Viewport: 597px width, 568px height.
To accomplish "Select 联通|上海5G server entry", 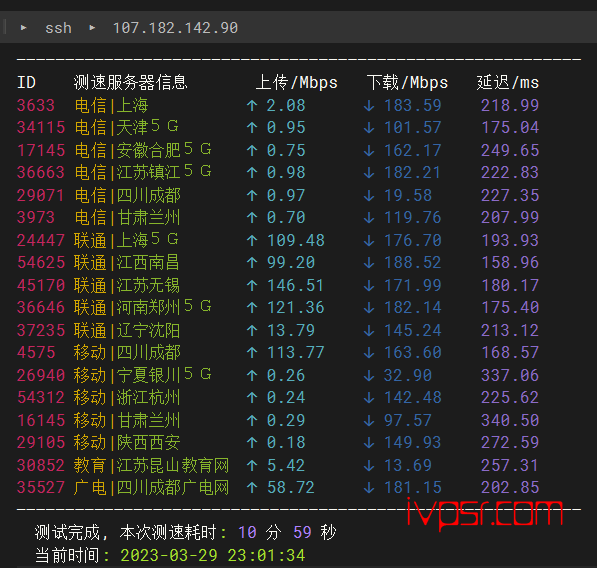I will click(126, 240).
